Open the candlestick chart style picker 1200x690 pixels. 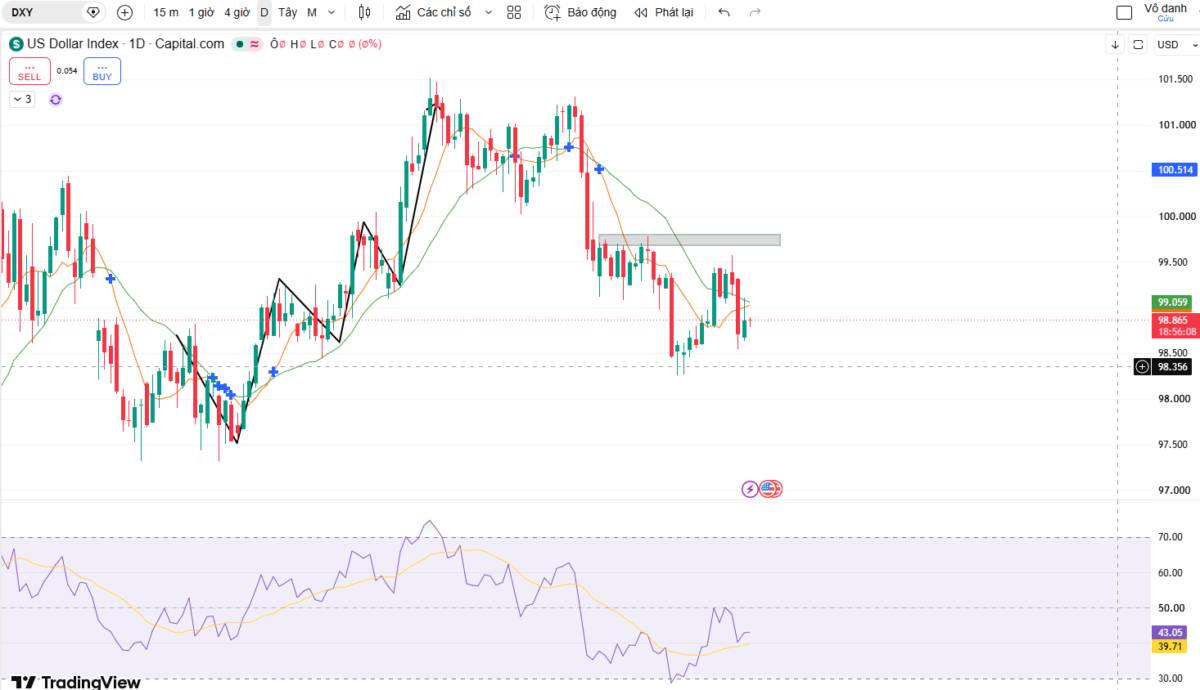364,12
